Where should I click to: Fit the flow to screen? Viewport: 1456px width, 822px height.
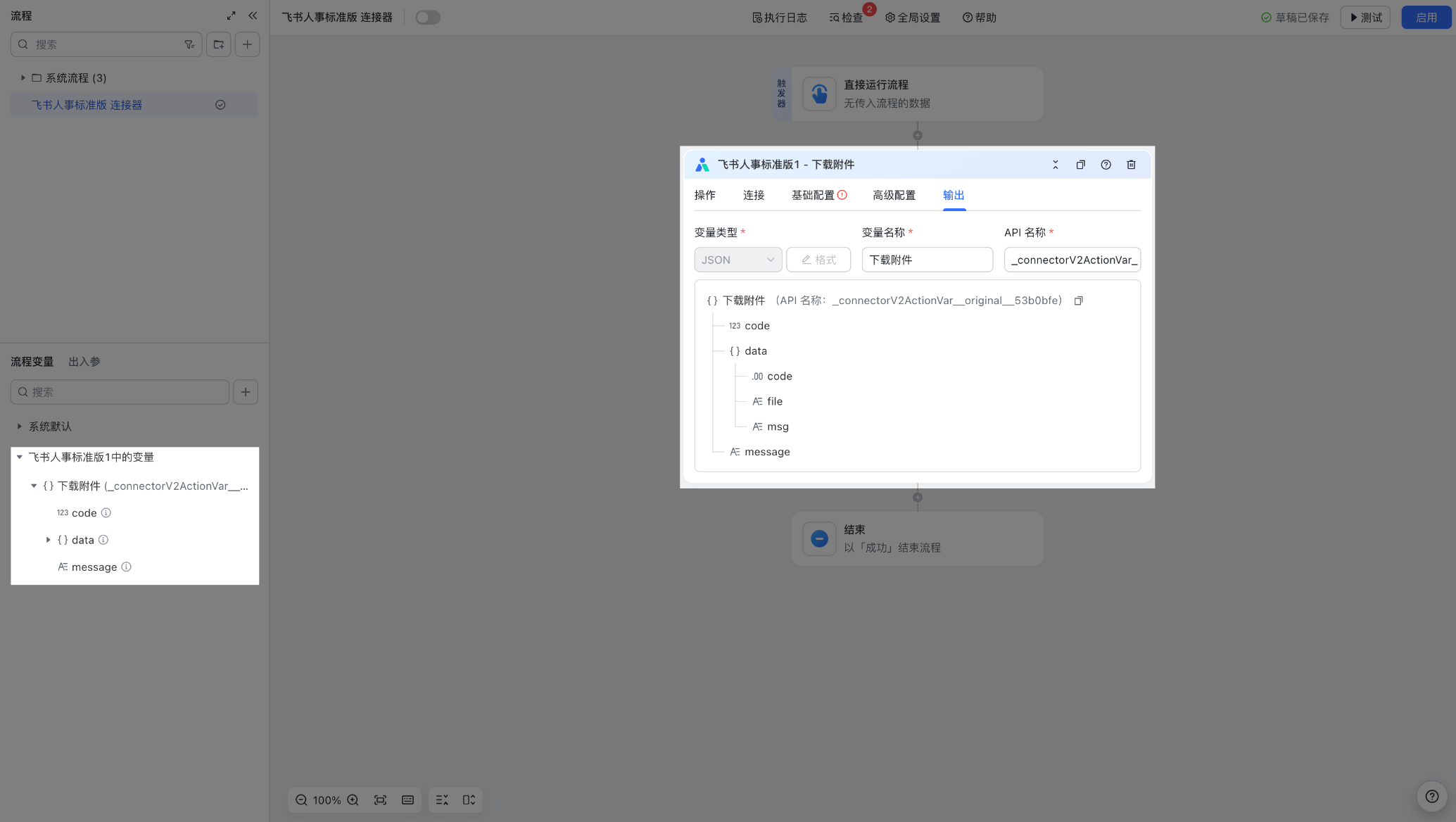tap(381, 800)
